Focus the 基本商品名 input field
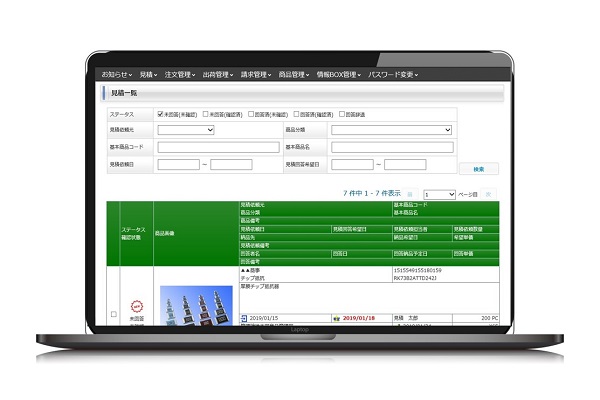Image resolution: width=600 pixels, height=400 pixels. tap(392, 147)
